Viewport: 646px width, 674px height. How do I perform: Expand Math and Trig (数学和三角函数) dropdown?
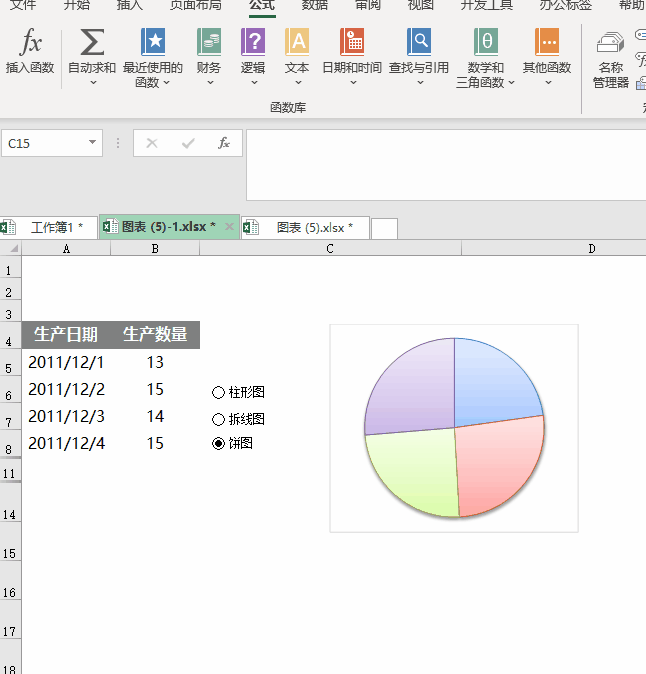coord(511,83)
